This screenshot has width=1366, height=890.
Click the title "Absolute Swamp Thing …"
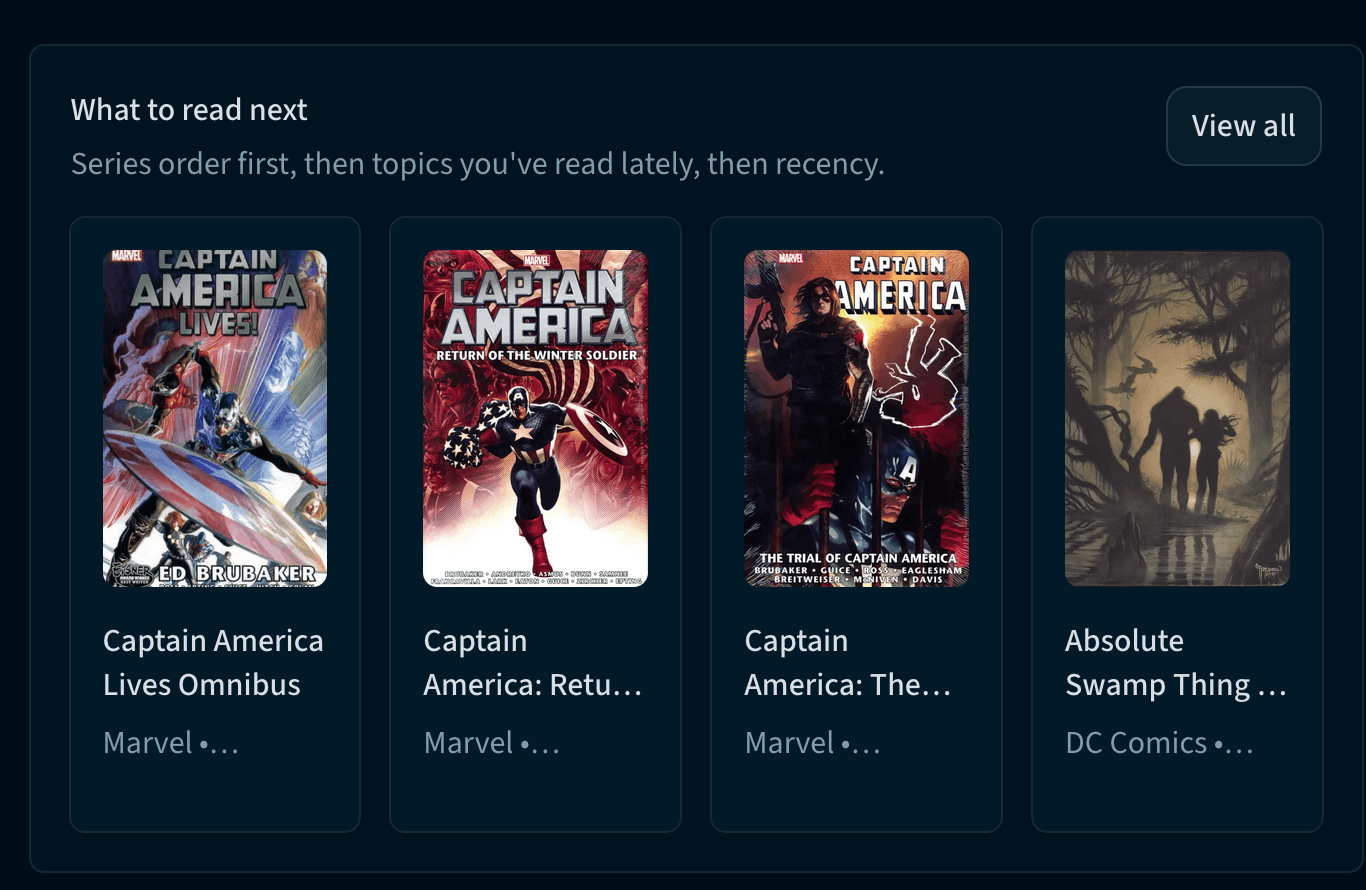coord(1176,663)
